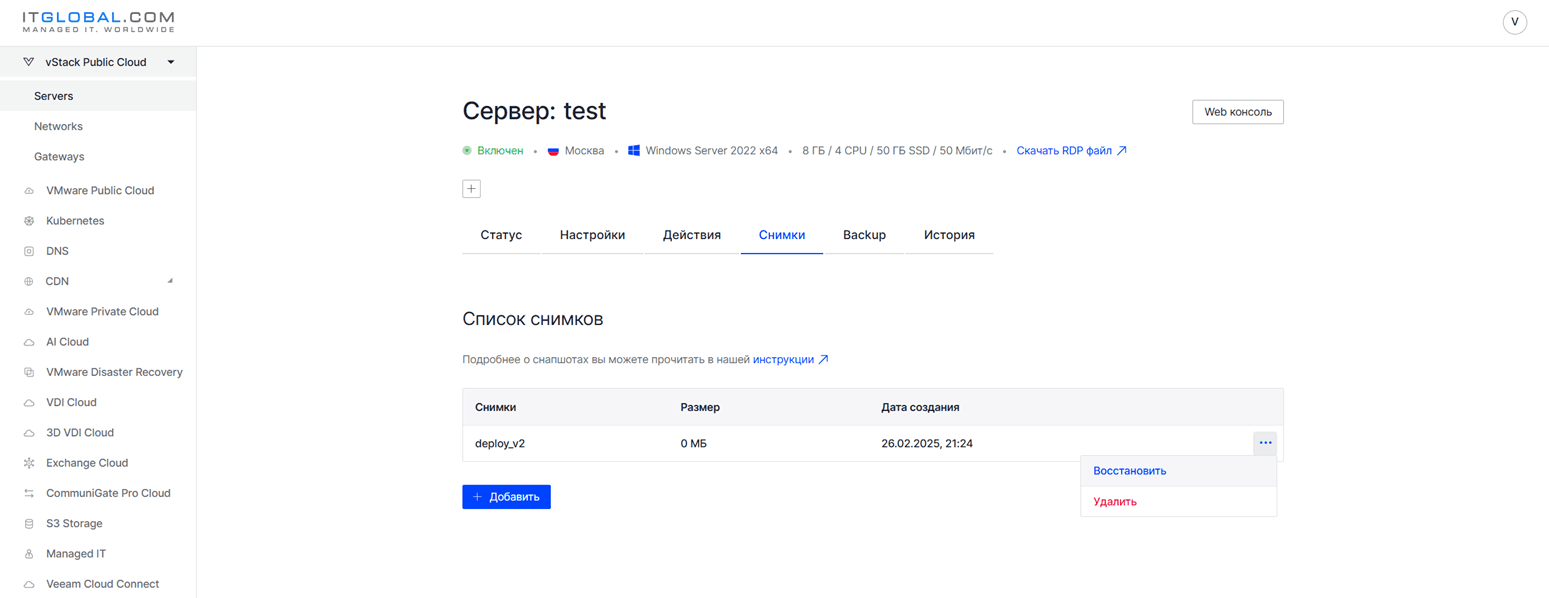The width and height of the screenshot is (1549, 598).
Task: Click the Kubernetes wheel icon
Action: (29, 221)
